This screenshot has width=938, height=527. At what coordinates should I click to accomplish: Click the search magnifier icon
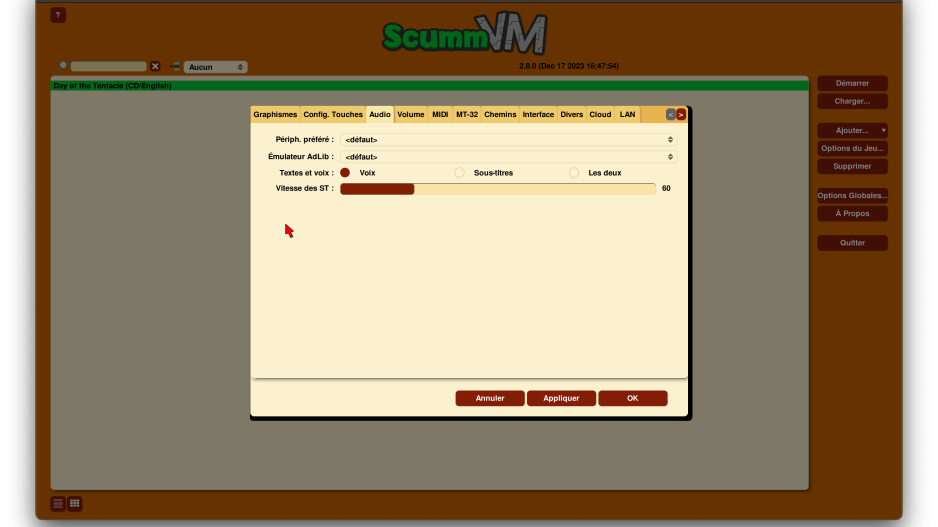tap(62, 66)
